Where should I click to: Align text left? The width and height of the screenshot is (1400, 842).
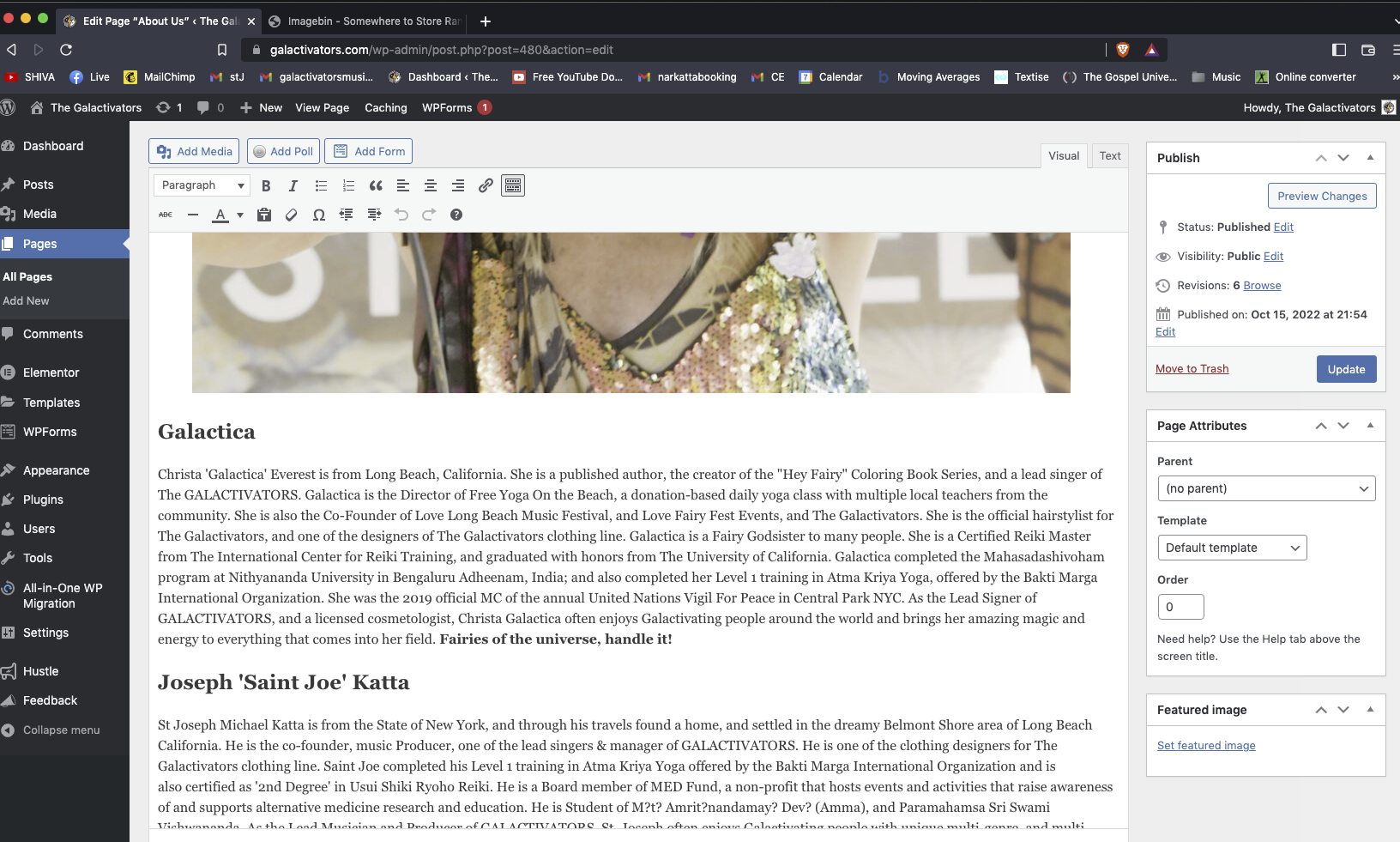tap(403, 185)
